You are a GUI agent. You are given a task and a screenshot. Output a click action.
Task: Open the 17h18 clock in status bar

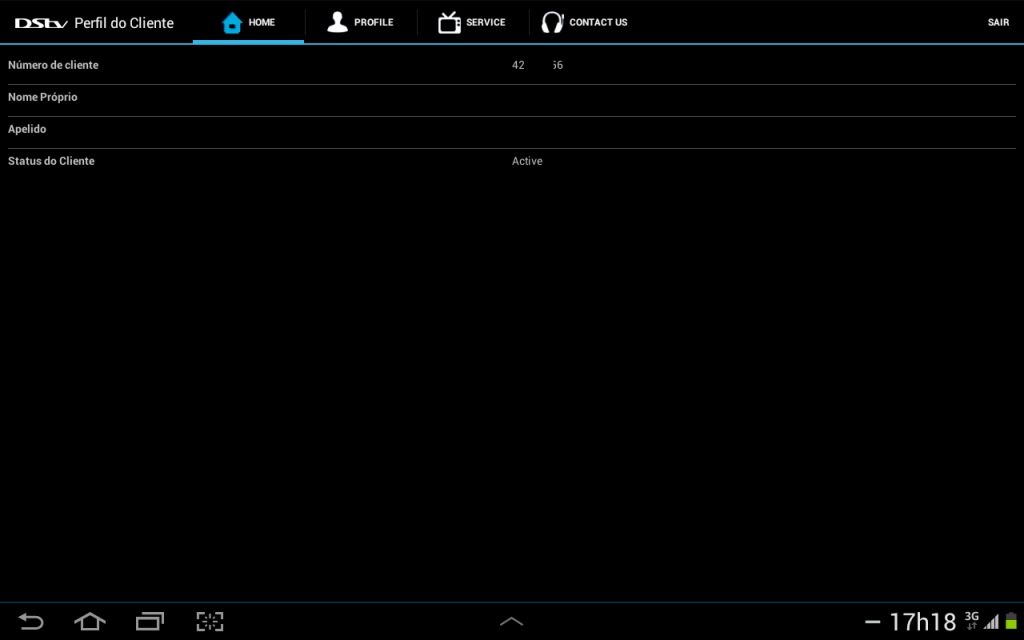tap(922, 621)
